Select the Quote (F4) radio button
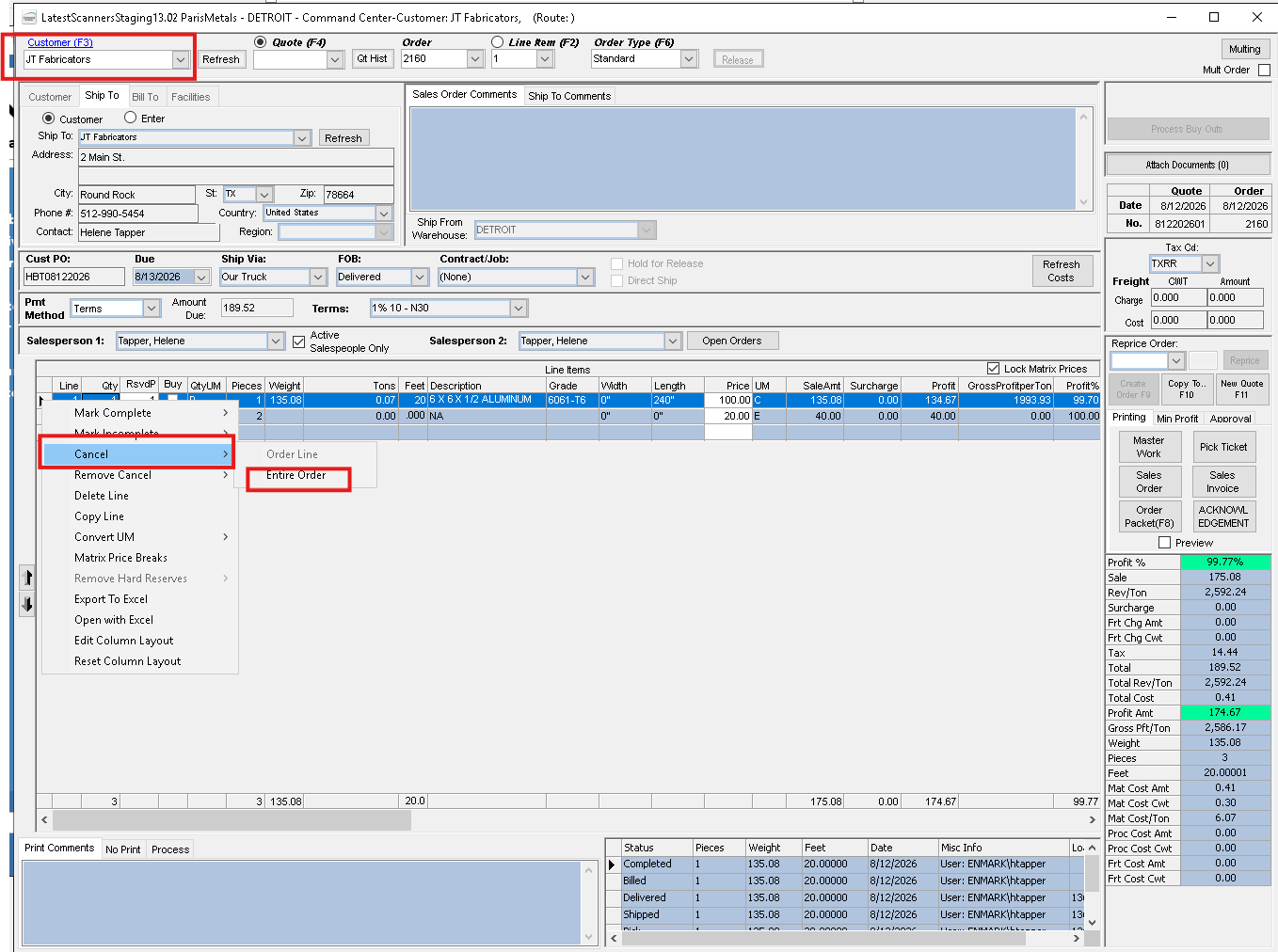Image resolution: width=1278 pixels, height=952 pixels. point(261,42)
